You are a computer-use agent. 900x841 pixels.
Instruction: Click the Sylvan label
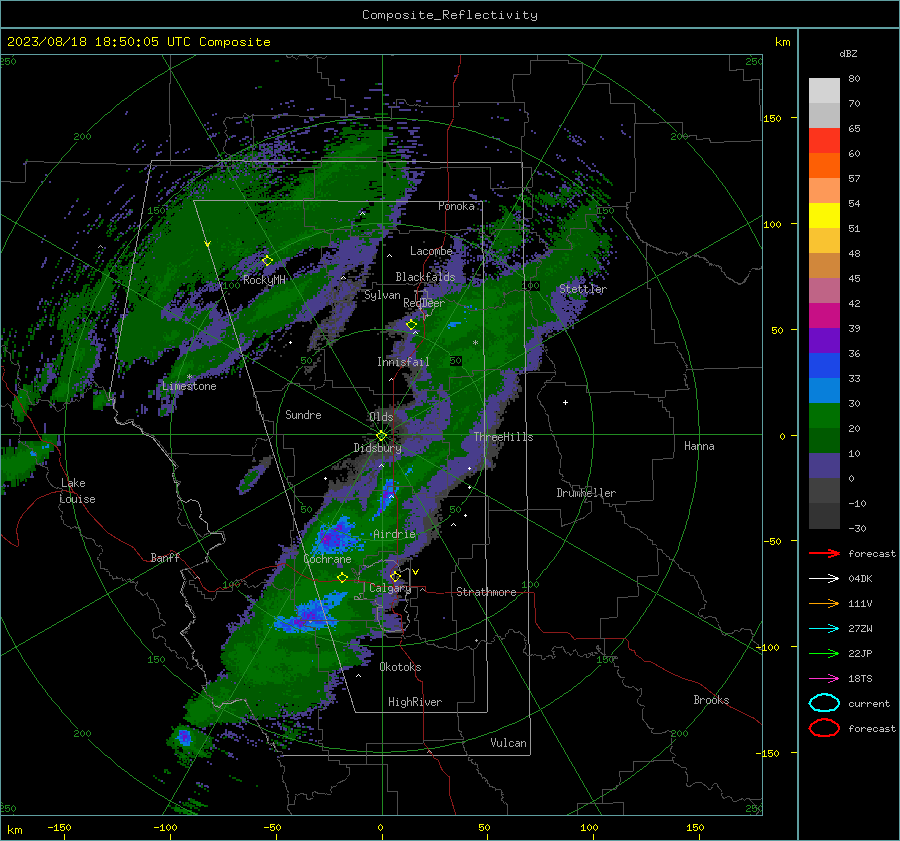point(382,295)
